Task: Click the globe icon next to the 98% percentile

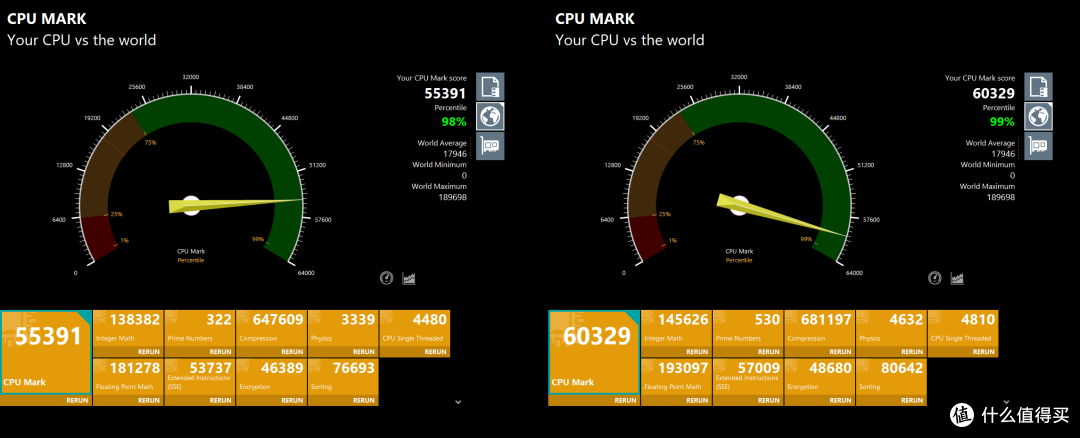Action: click(490, 116)
